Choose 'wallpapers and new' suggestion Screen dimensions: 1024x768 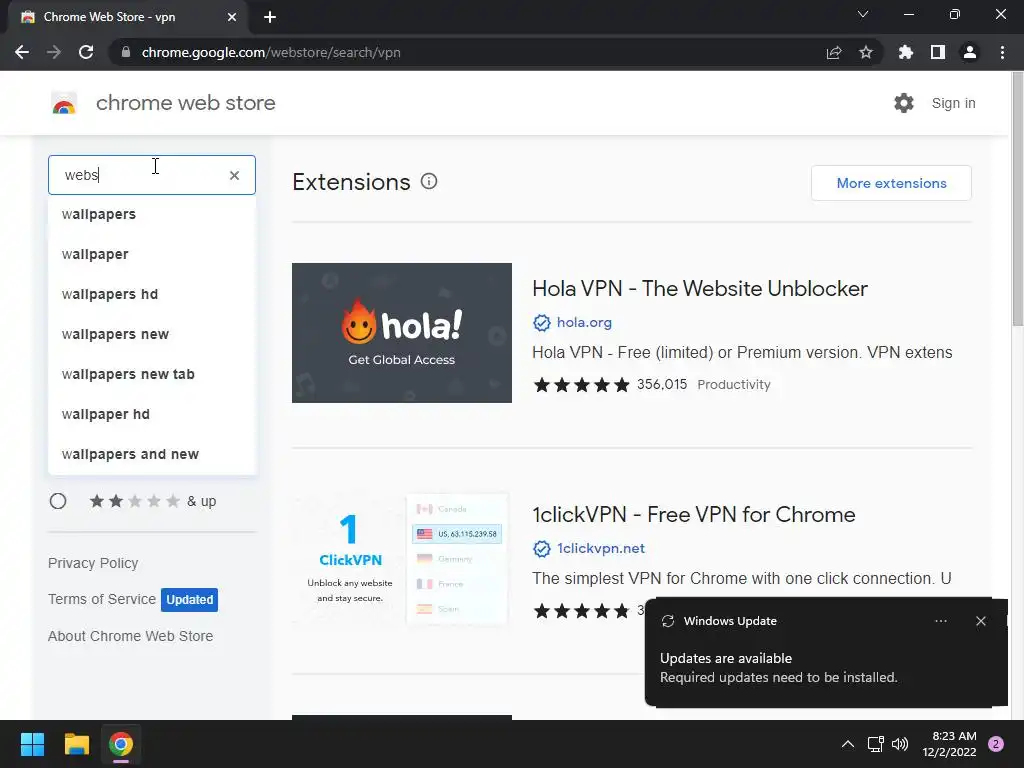coord(152,454)
